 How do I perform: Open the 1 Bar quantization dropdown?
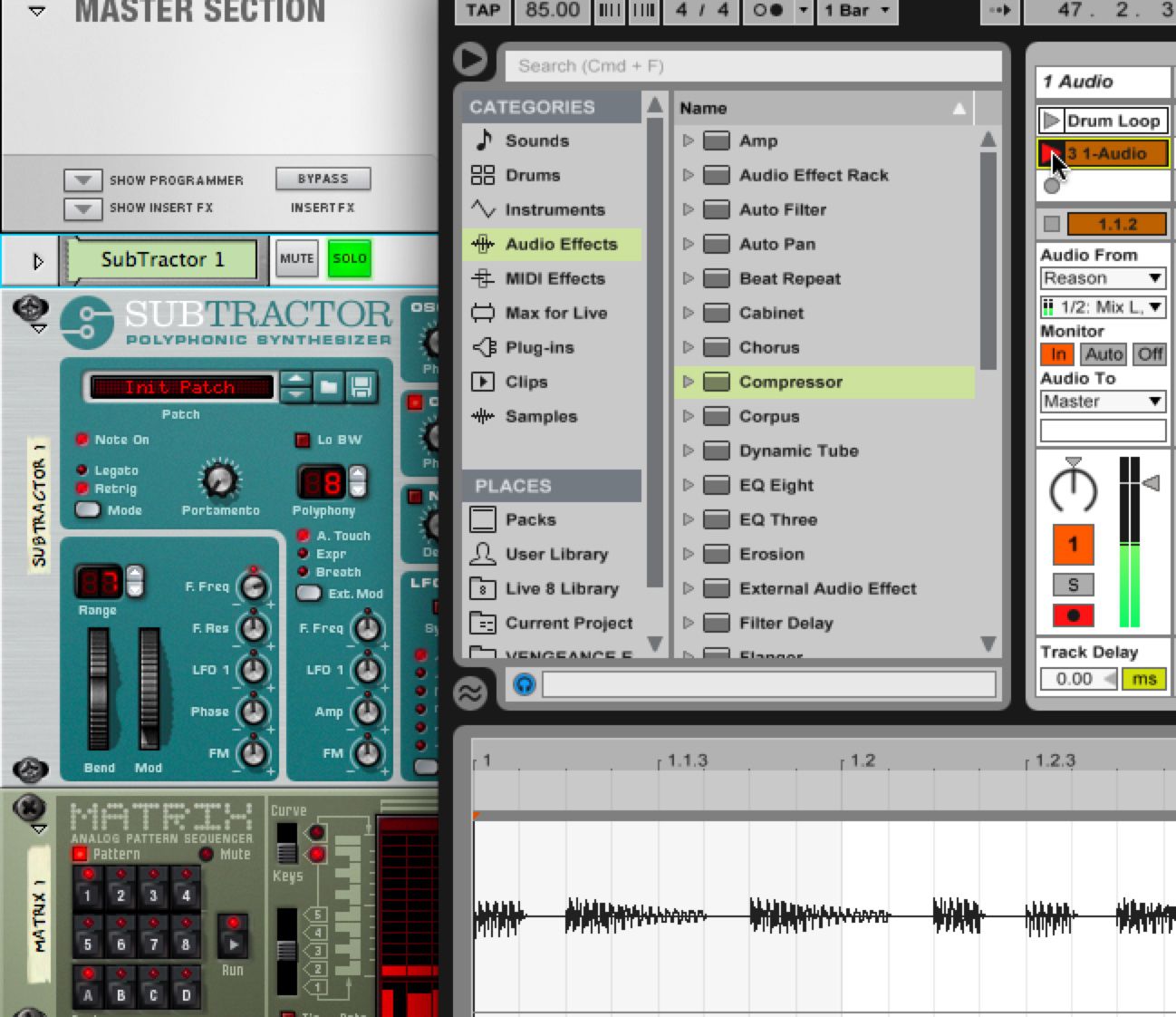click(x=856, y=10)
